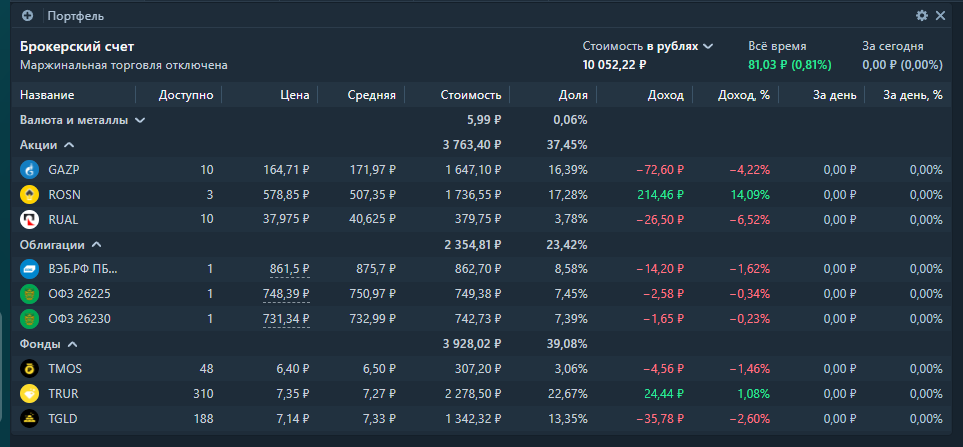Screen dimensions: 963x447
Task: Select the GAZP ticker name
Action: point(64,170)
